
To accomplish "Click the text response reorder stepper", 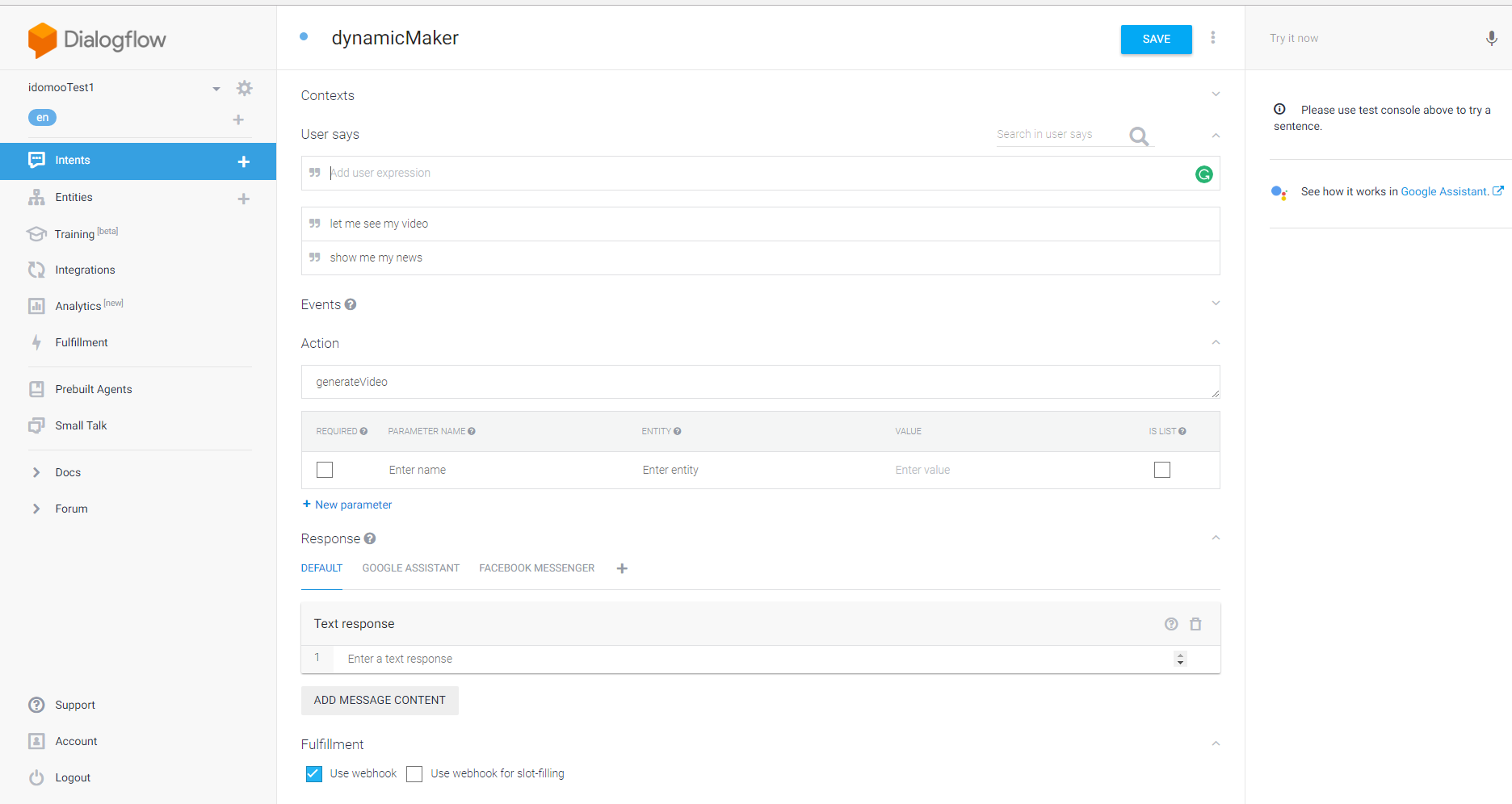I will (x=1180, y=660).
